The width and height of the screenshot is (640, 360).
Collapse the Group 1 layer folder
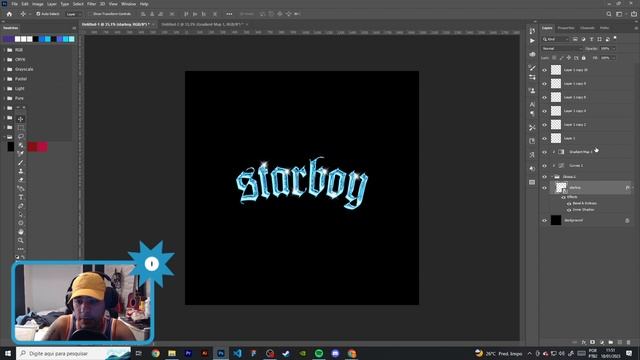[552, 177]
